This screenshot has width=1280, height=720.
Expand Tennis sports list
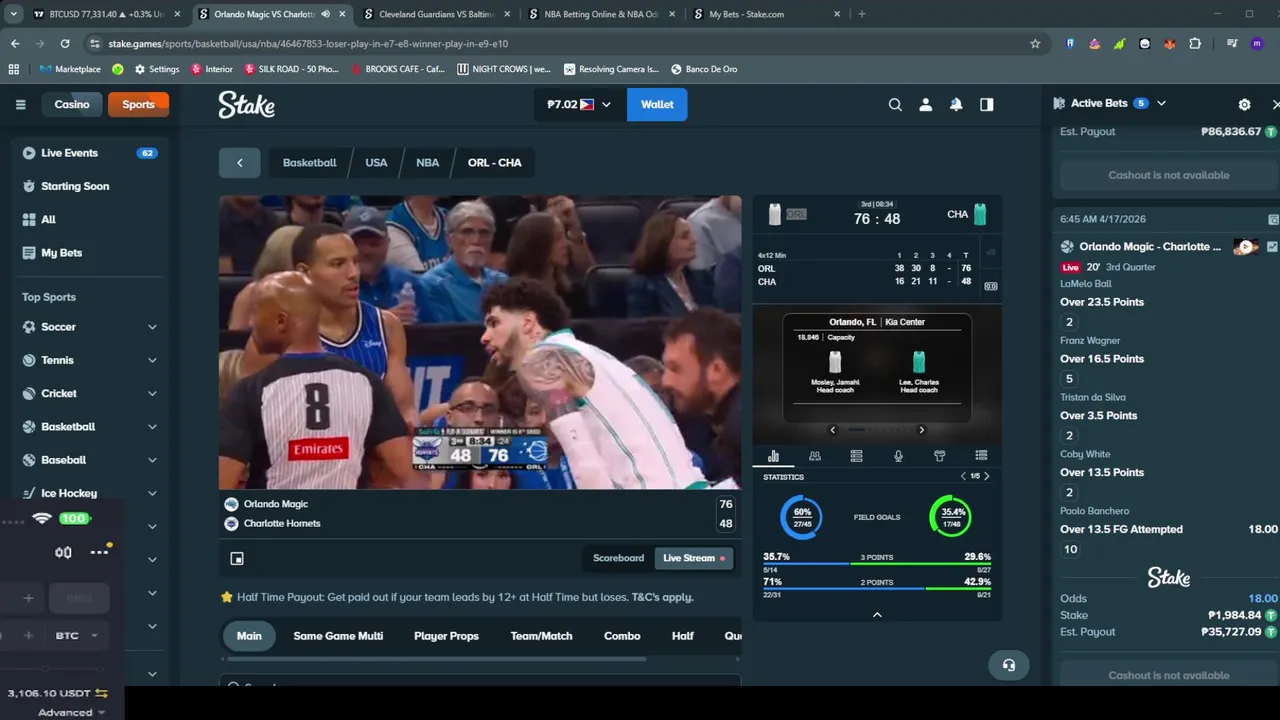[152, 360]
